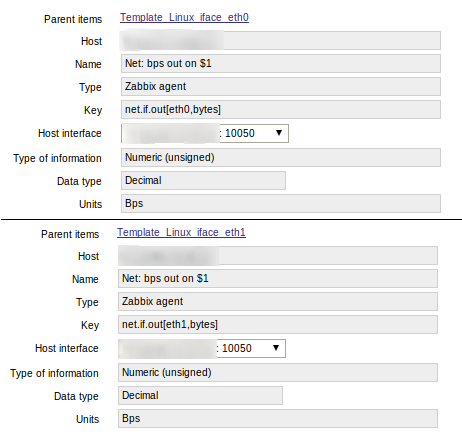Viewport: 462px width, 438px height.
Task: Select the Decimal Data type field for eth0
Action: tap(203, 180)
